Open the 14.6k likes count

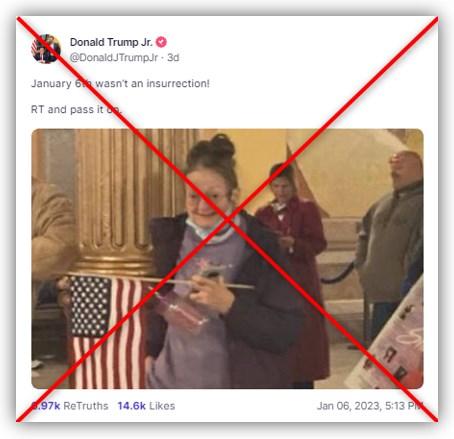[x=132, y=406]
